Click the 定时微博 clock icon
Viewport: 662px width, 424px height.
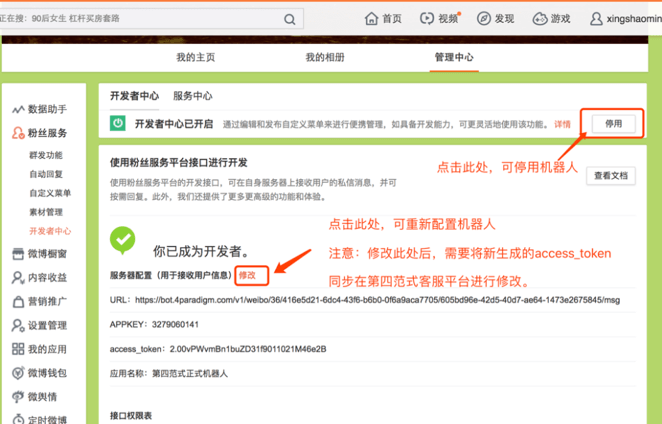(x=18, y=419)
